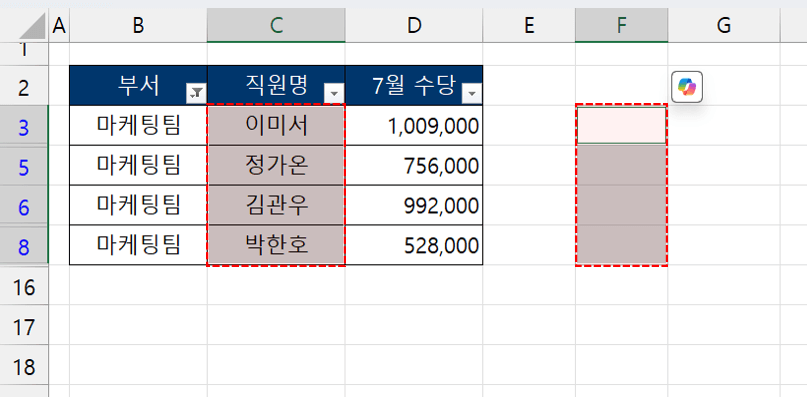Select row 18 header
This screenshot has height=397, width=807.
click(24, 365)
